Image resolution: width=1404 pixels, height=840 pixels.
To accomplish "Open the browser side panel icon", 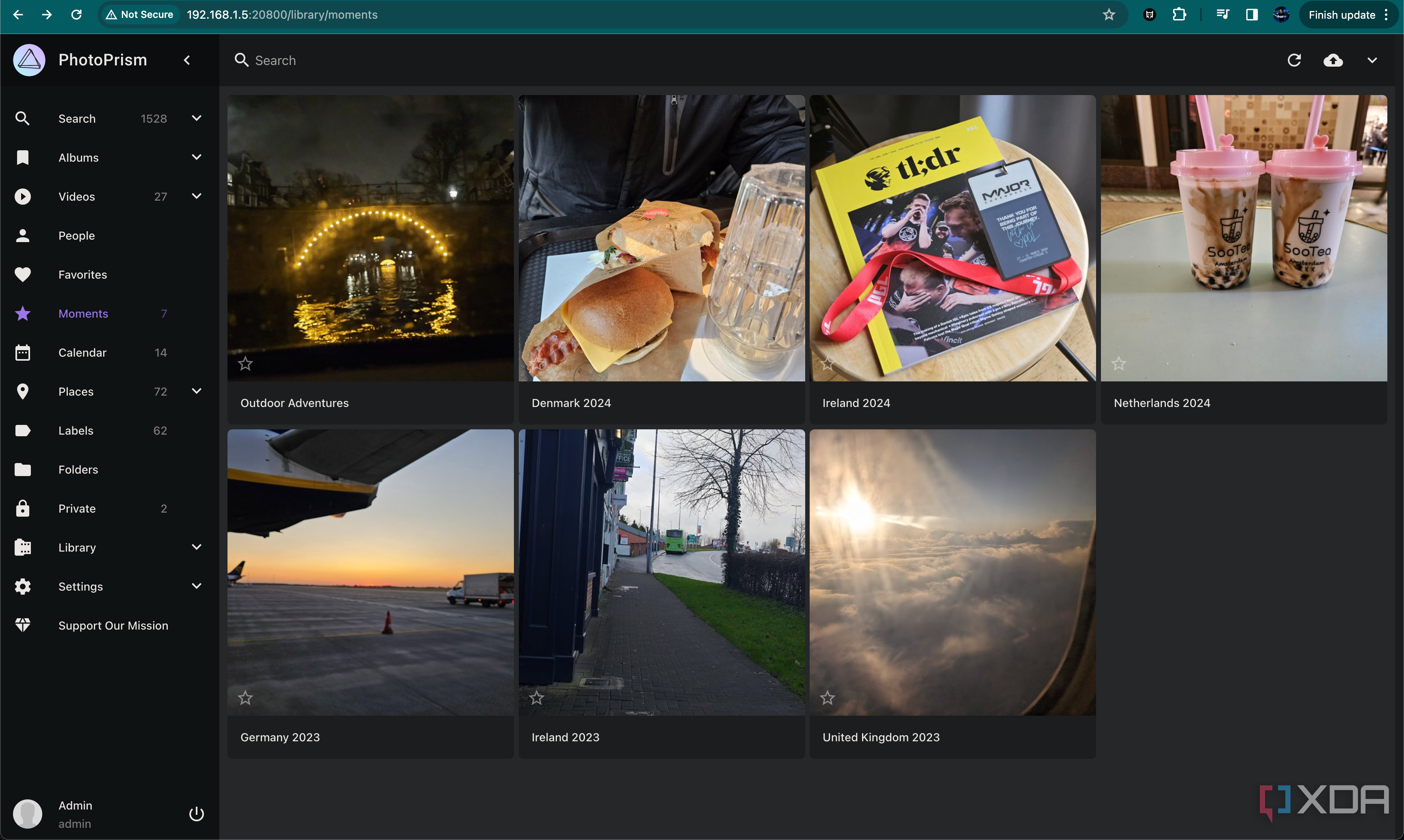I will pyautogui.click(x=1252, y=15).
